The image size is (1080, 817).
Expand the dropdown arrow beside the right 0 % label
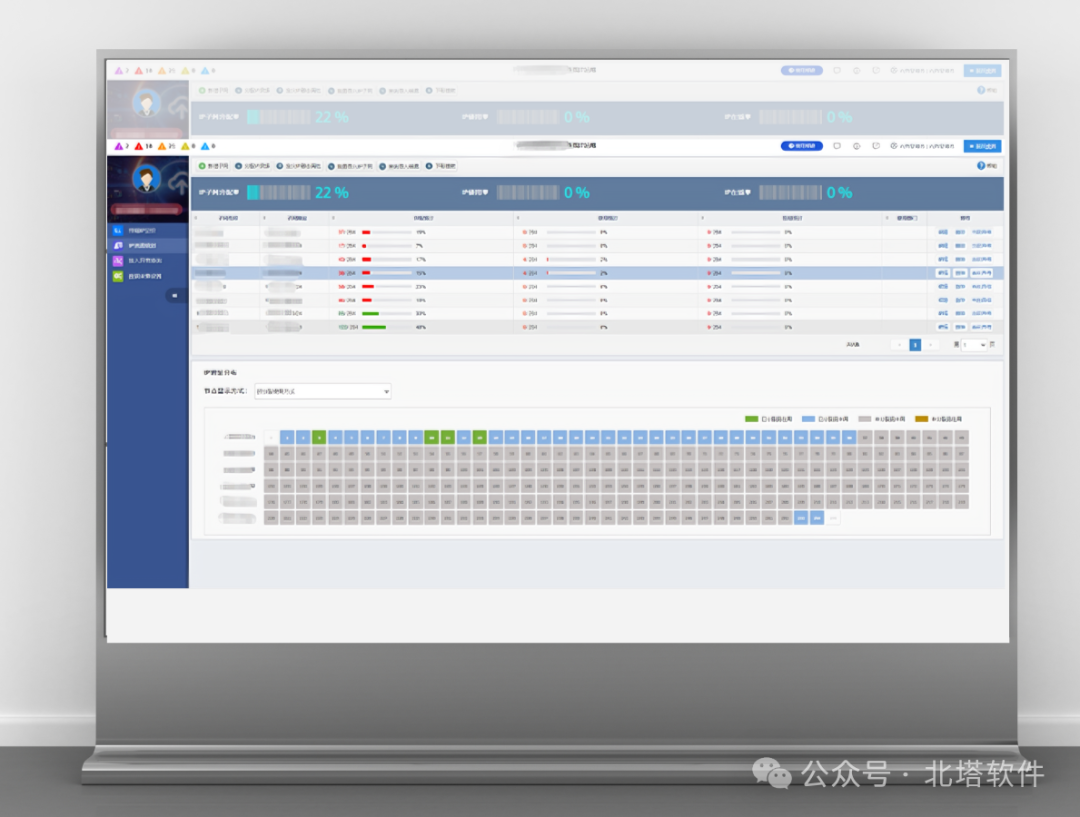749,193
